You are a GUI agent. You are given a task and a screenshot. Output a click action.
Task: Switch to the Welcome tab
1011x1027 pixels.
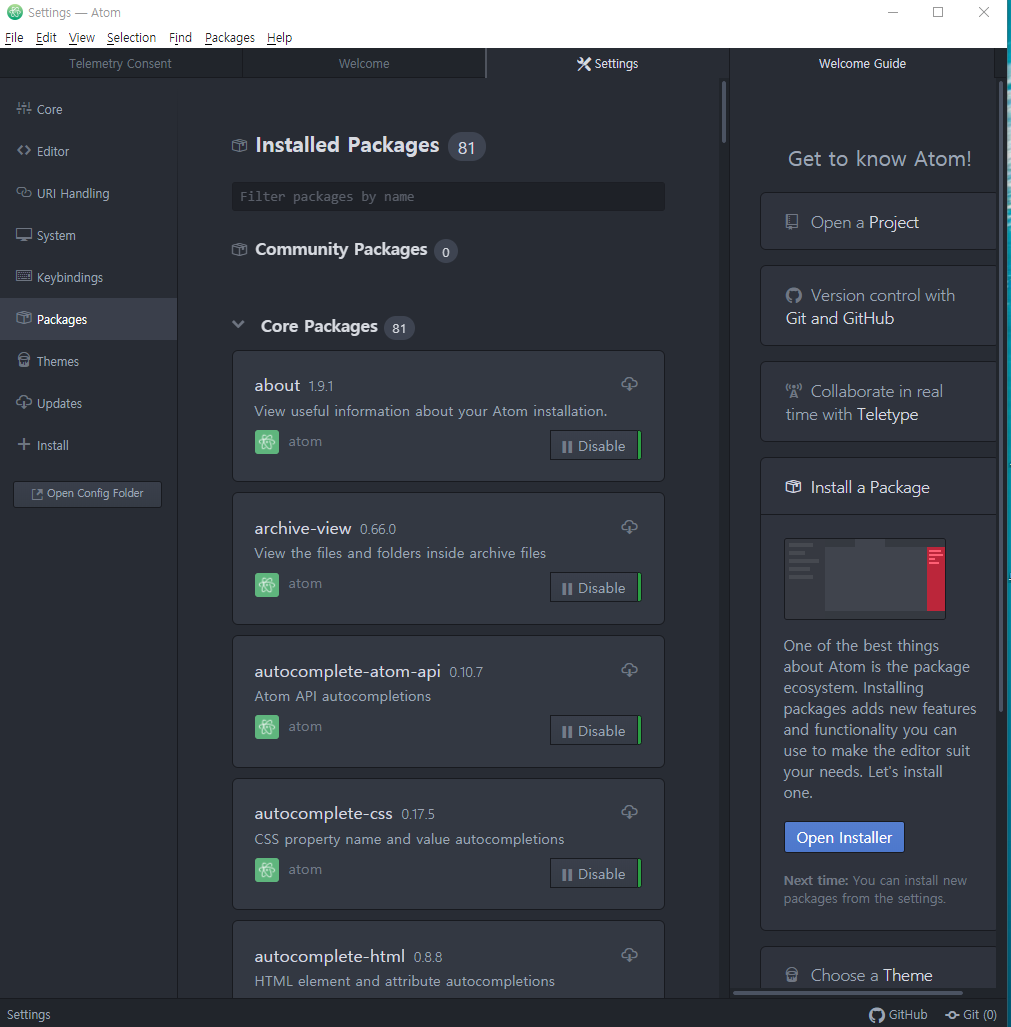pyautogui.click(x=364, y=64)
